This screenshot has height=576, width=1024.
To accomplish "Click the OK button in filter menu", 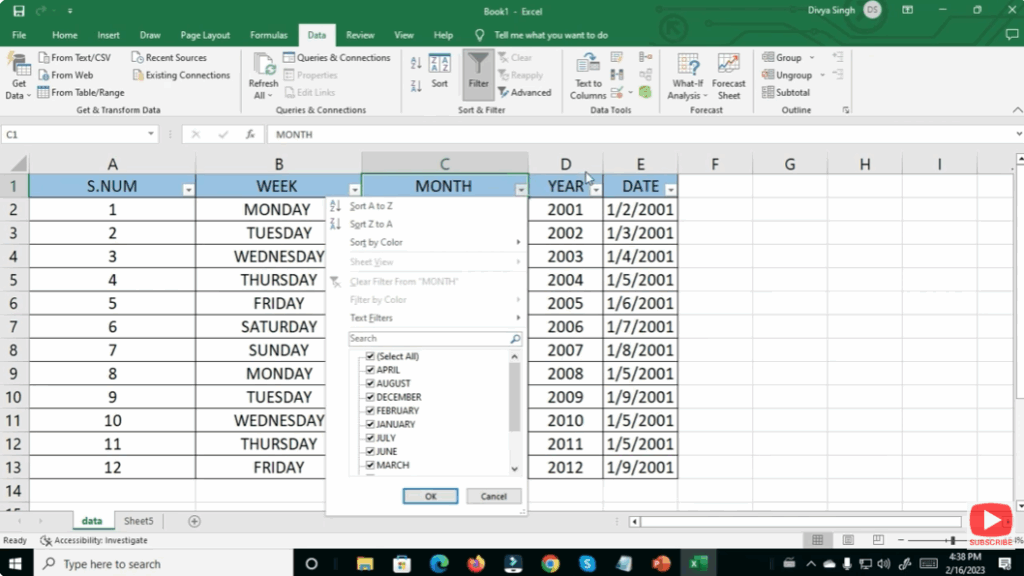I will [430, 496].
